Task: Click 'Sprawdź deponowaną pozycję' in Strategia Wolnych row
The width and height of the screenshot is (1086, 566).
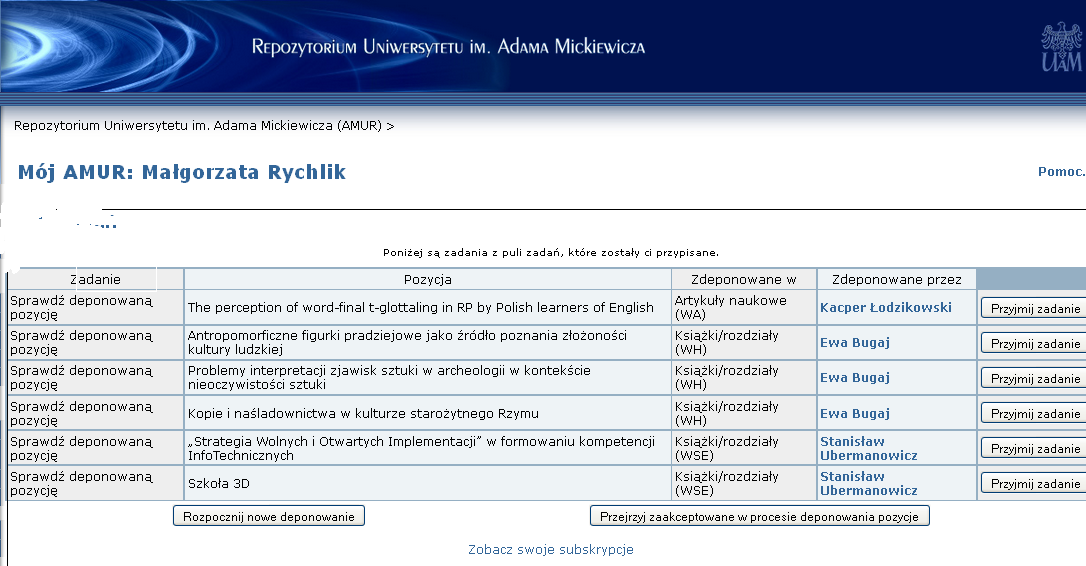Action: [81, 448]
